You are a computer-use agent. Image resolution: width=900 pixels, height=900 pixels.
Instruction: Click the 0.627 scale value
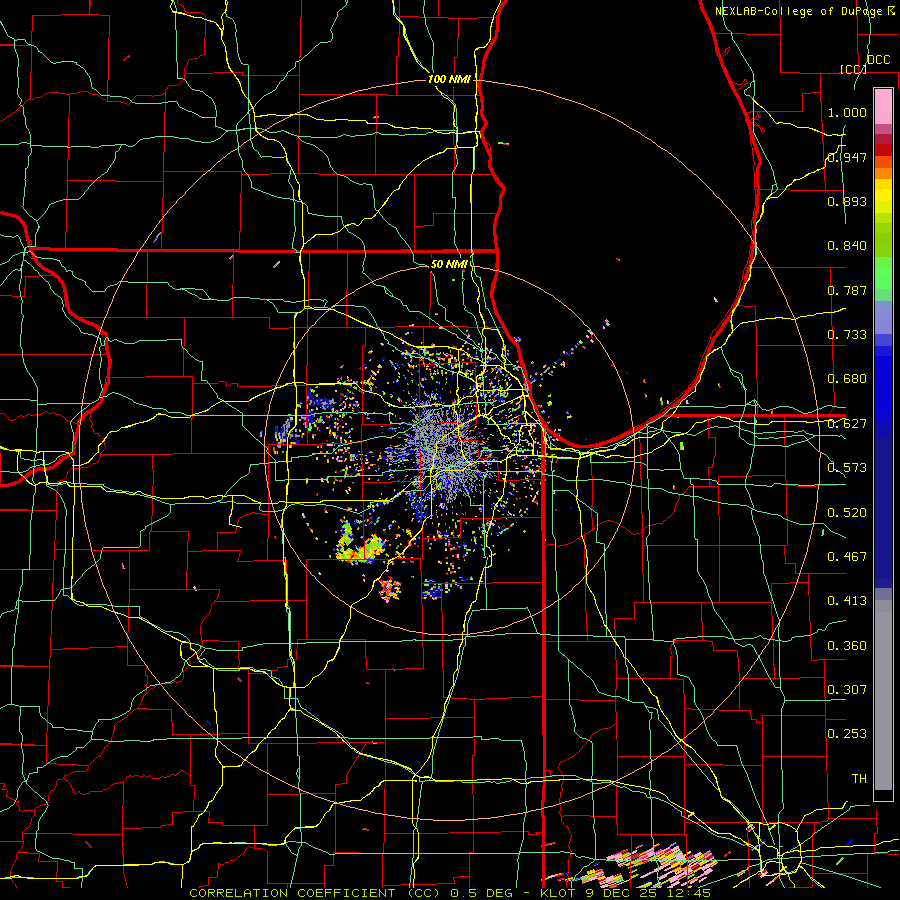click(x=847, y=424)
